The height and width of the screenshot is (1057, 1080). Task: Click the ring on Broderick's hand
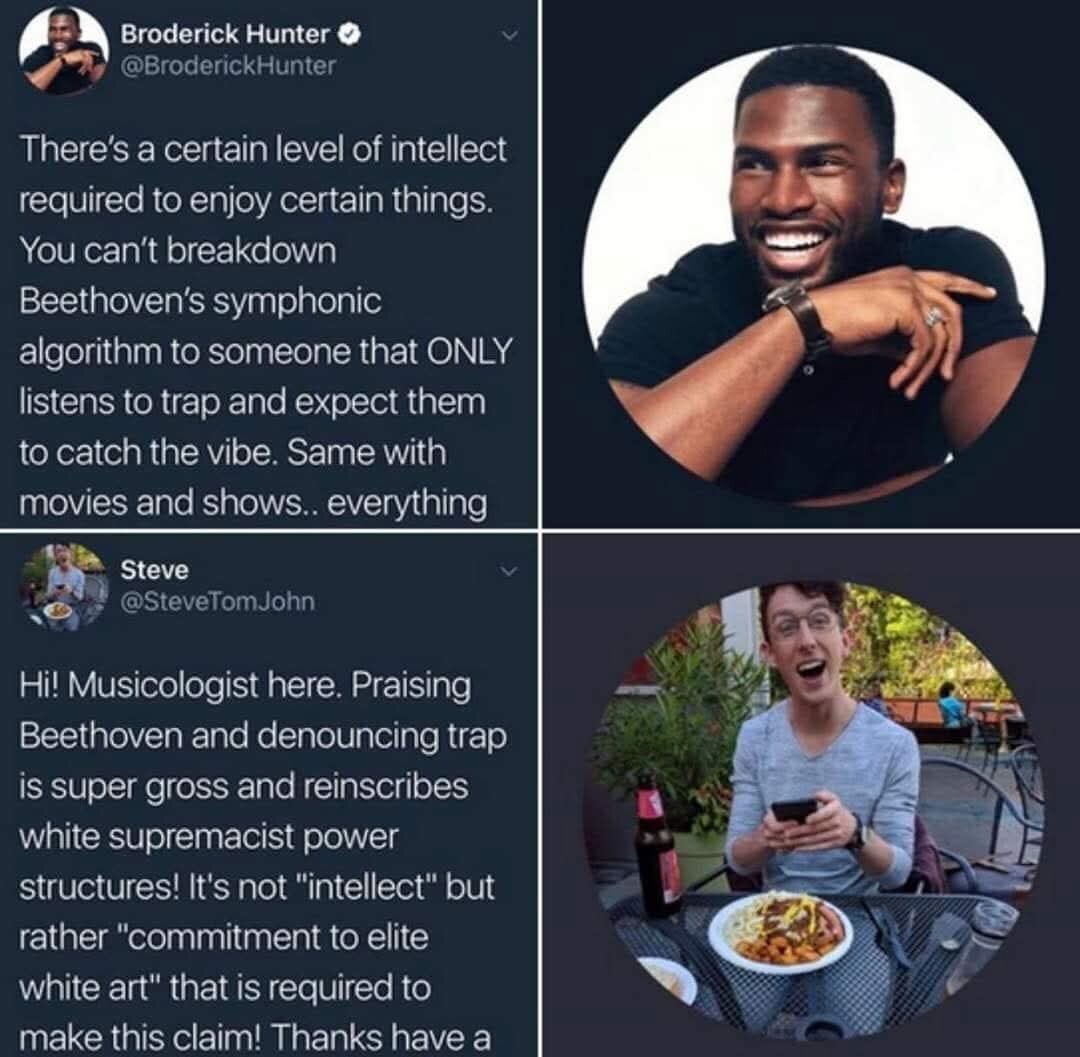[x=933, y=317]
